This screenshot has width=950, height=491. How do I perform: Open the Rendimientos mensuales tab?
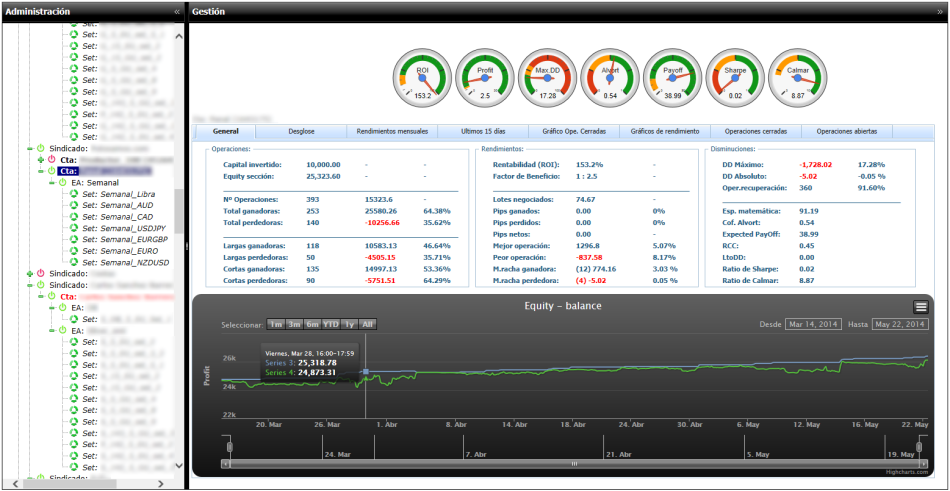[393, 131]
